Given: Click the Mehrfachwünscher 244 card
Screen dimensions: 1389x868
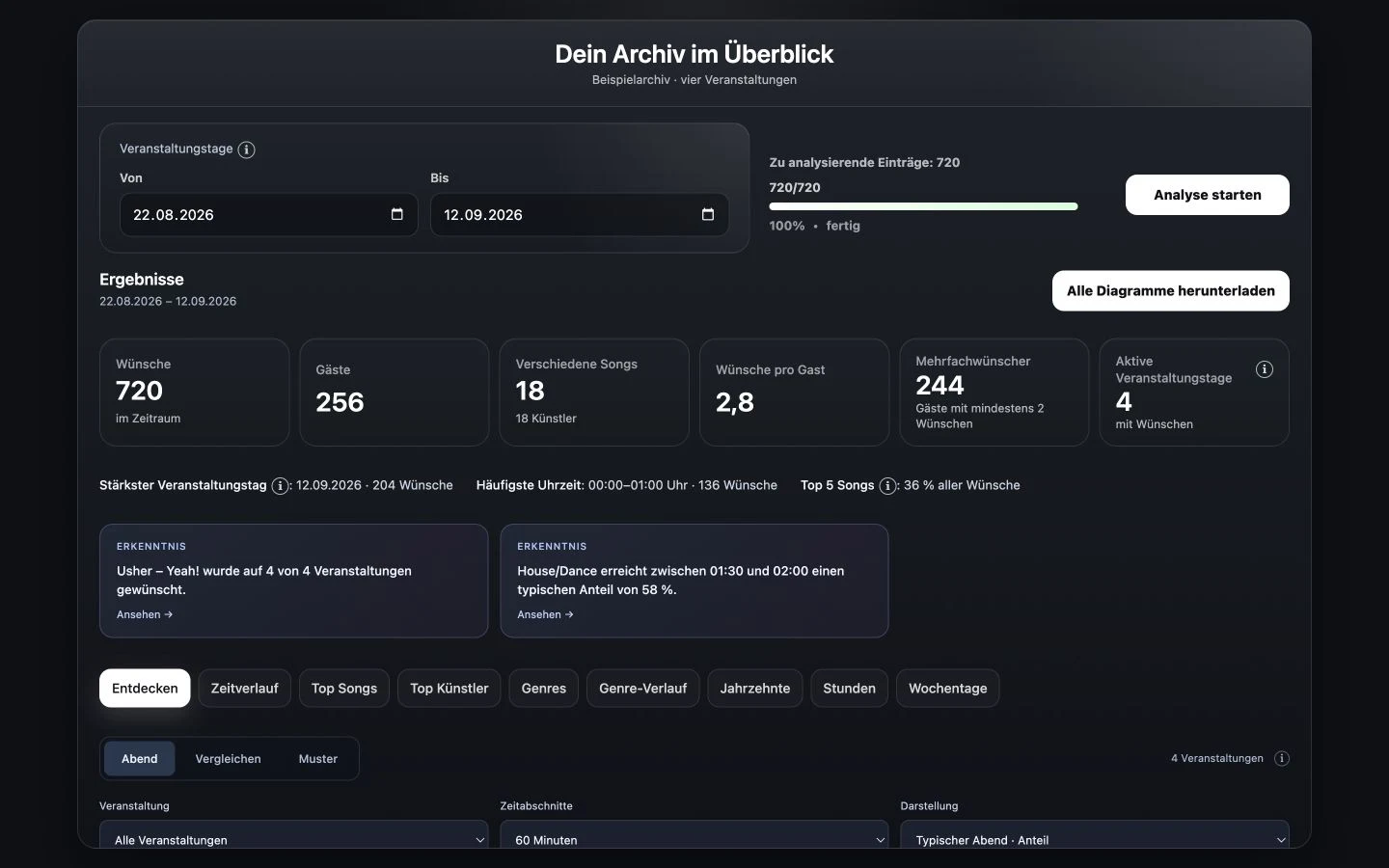Looking at the screenshot, I should [994, 393].
